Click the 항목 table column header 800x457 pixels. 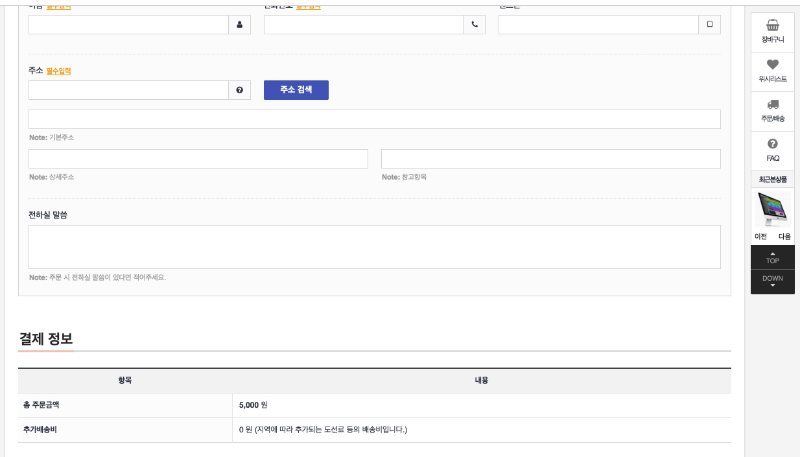coord(125,380)
